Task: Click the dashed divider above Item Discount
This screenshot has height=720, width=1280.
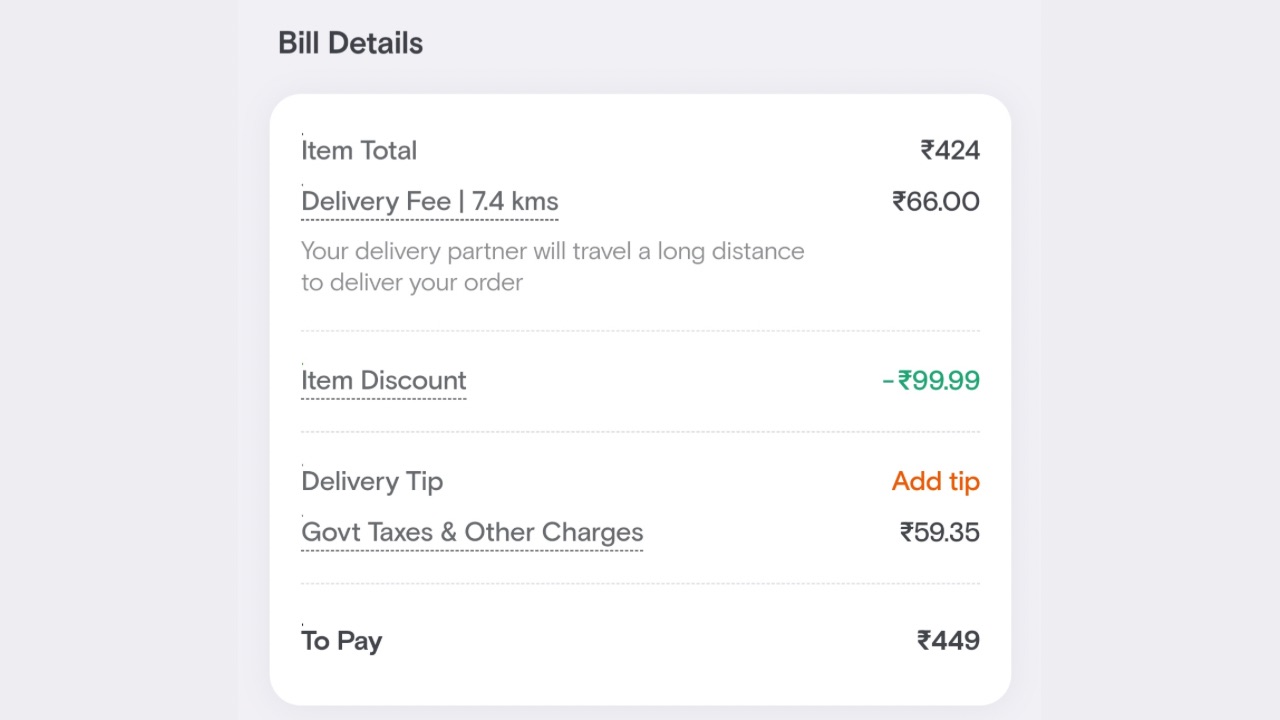Action: pos(640,331)
